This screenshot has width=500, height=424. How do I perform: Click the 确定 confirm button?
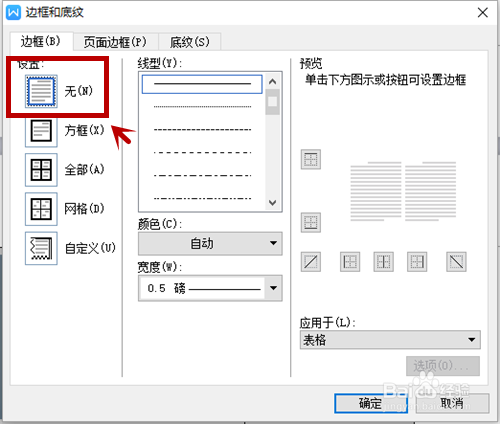[371, 403]
